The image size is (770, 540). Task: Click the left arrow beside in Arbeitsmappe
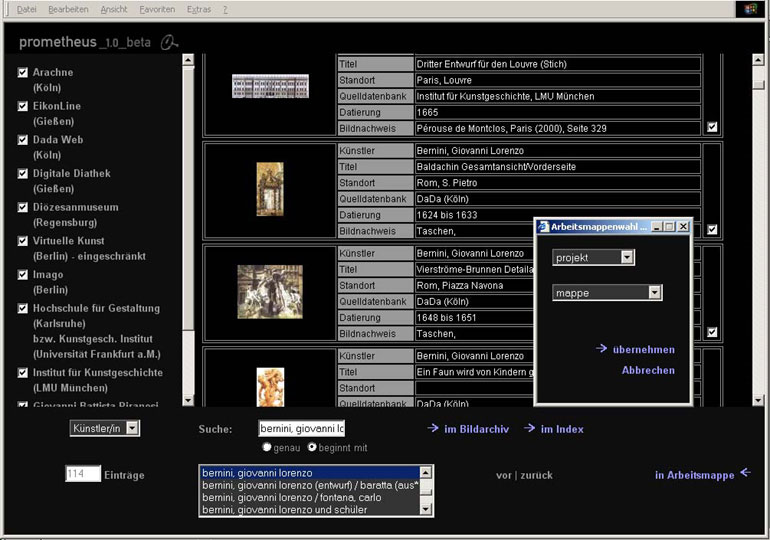(x=743, y=474)
